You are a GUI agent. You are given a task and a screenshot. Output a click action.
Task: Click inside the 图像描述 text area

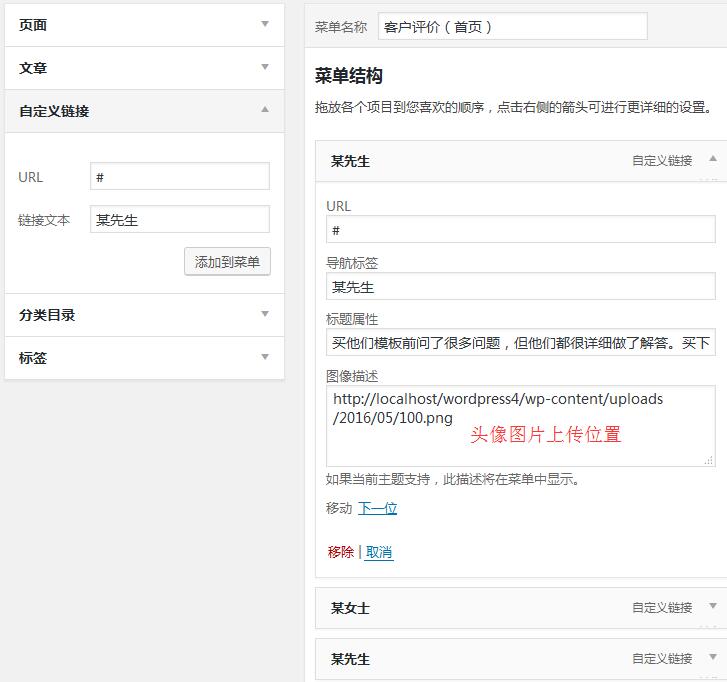pos(520,426)
